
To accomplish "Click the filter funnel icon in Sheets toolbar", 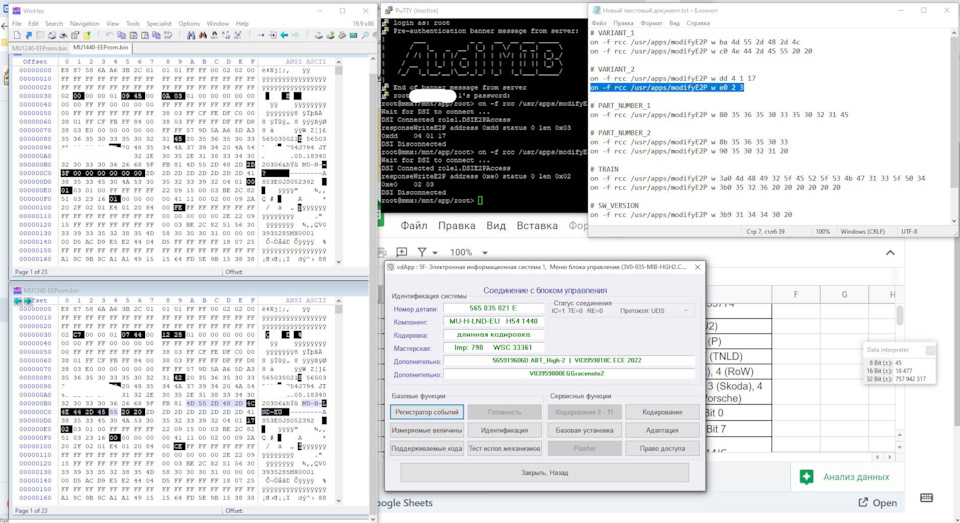I will 422,252.
